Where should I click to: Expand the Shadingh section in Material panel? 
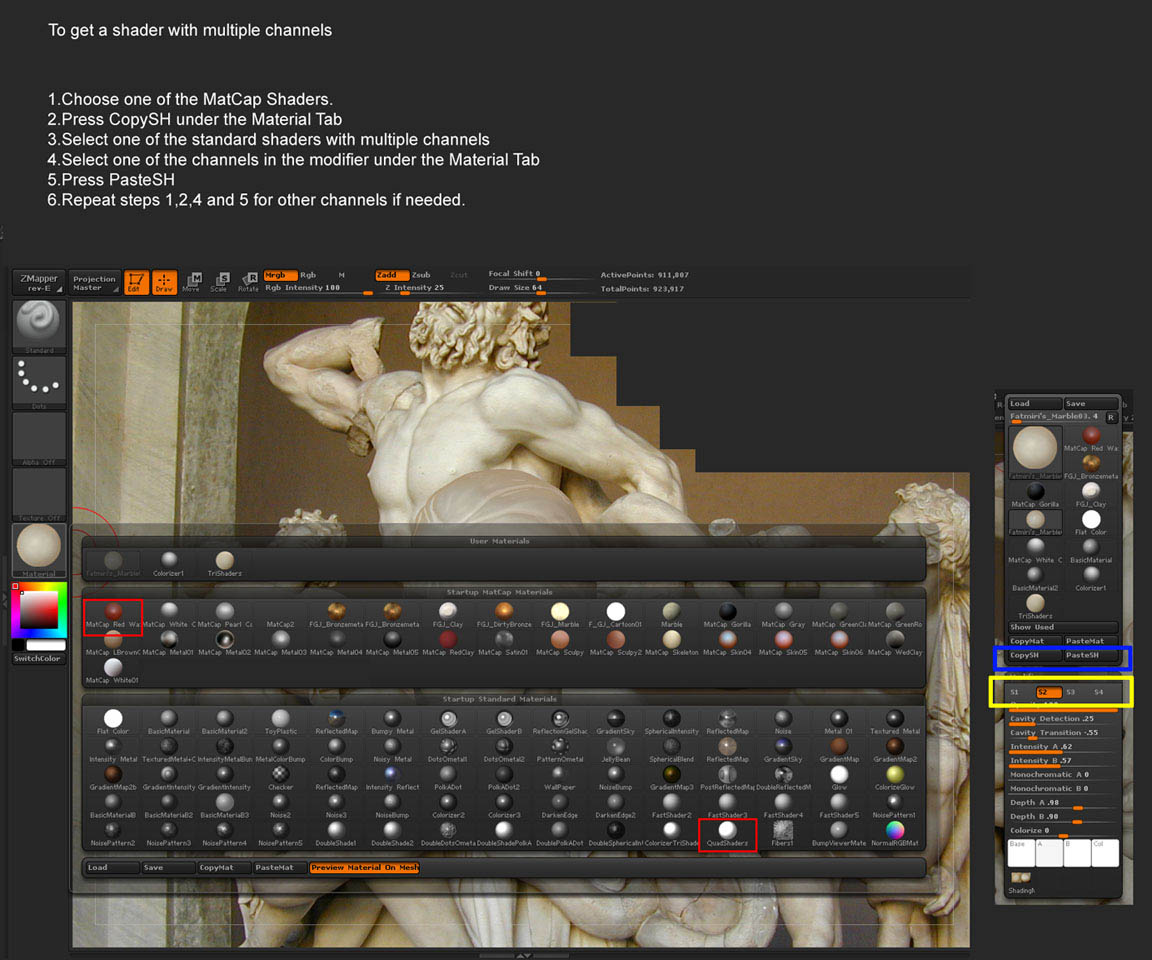1021,883
